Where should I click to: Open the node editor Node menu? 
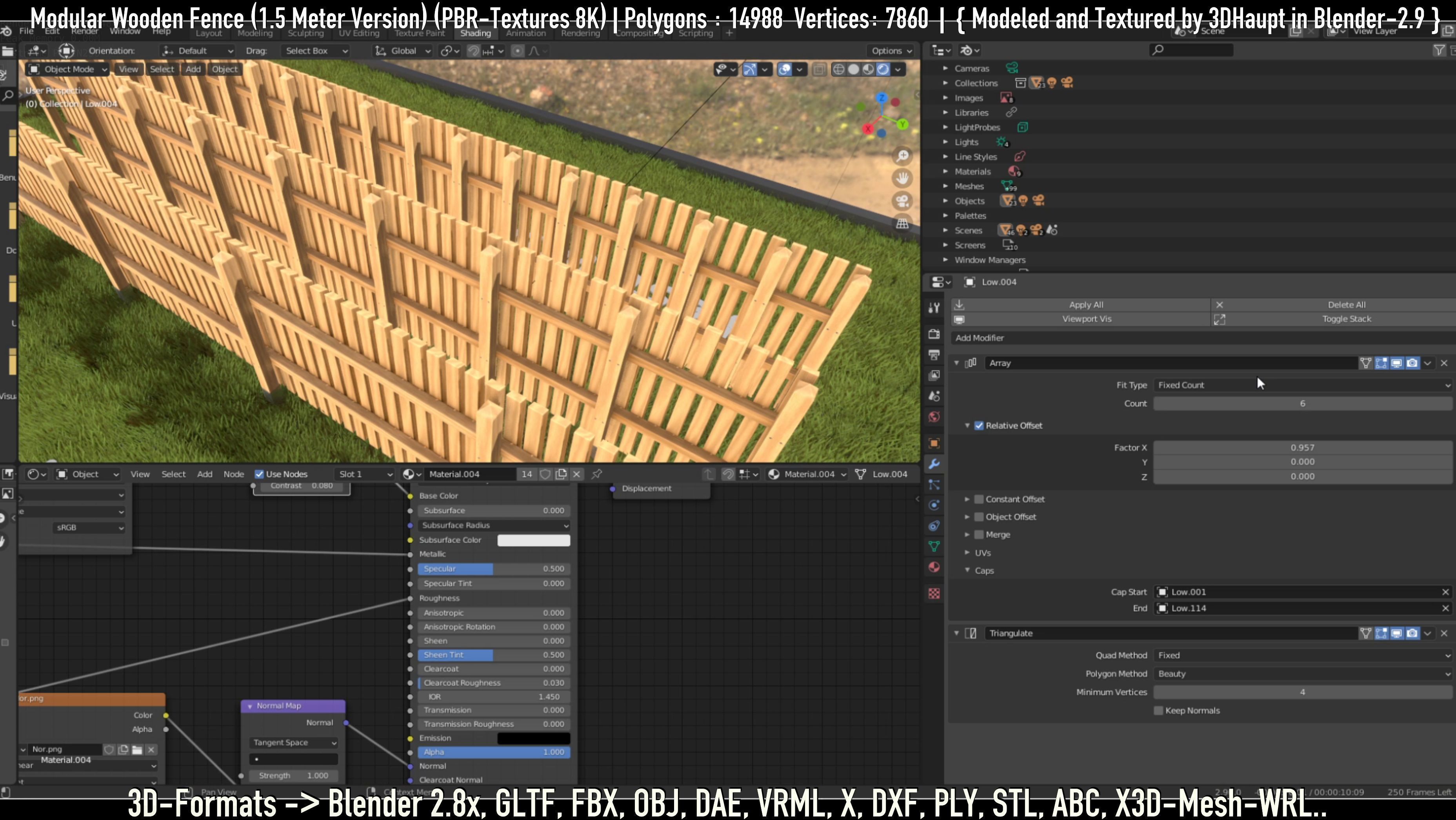tap(233, 474)
